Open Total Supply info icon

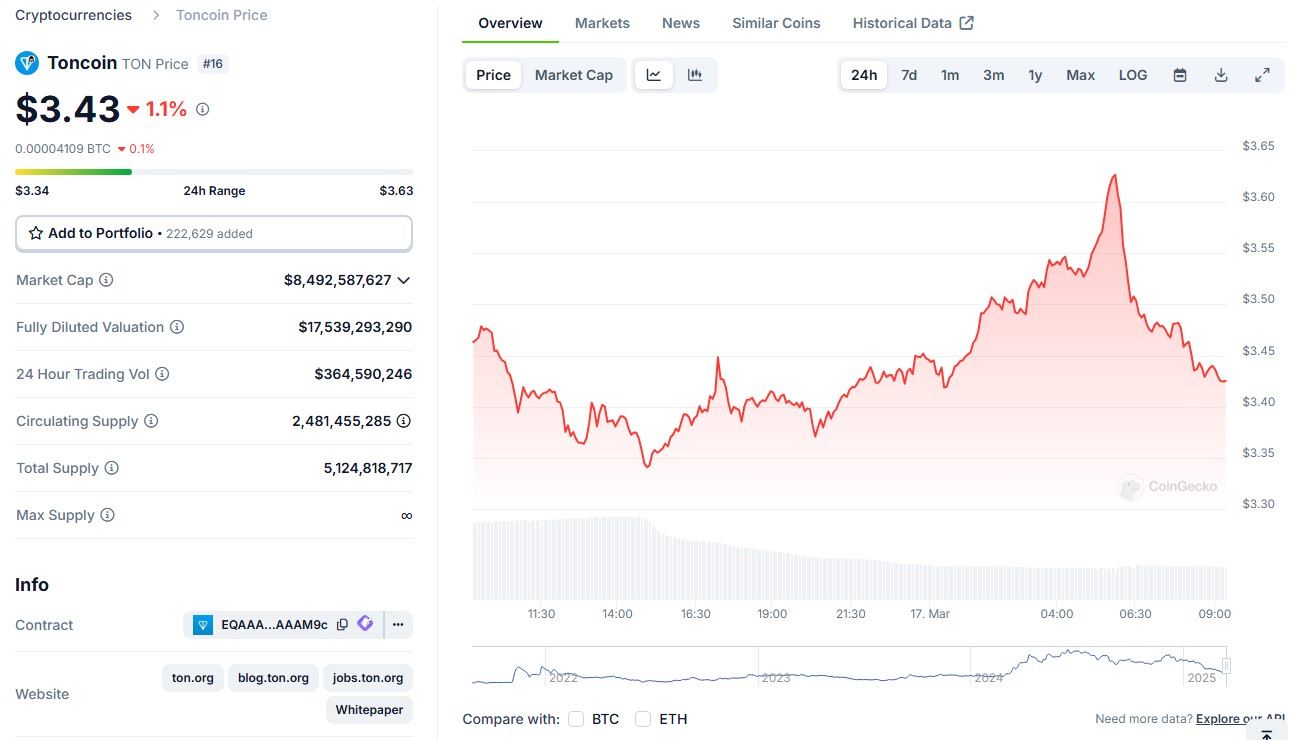click(x=112, y=468)
